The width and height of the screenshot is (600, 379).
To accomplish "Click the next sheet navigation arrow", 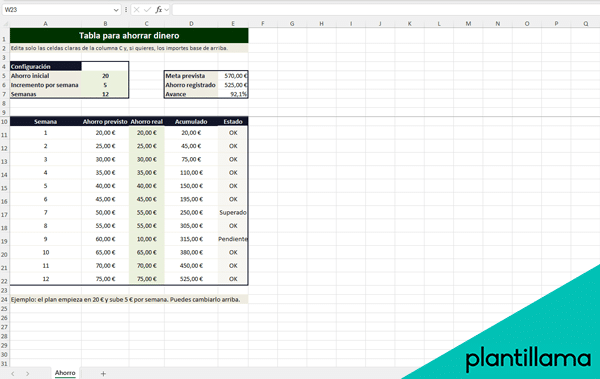I will click(x=28, y=373).
